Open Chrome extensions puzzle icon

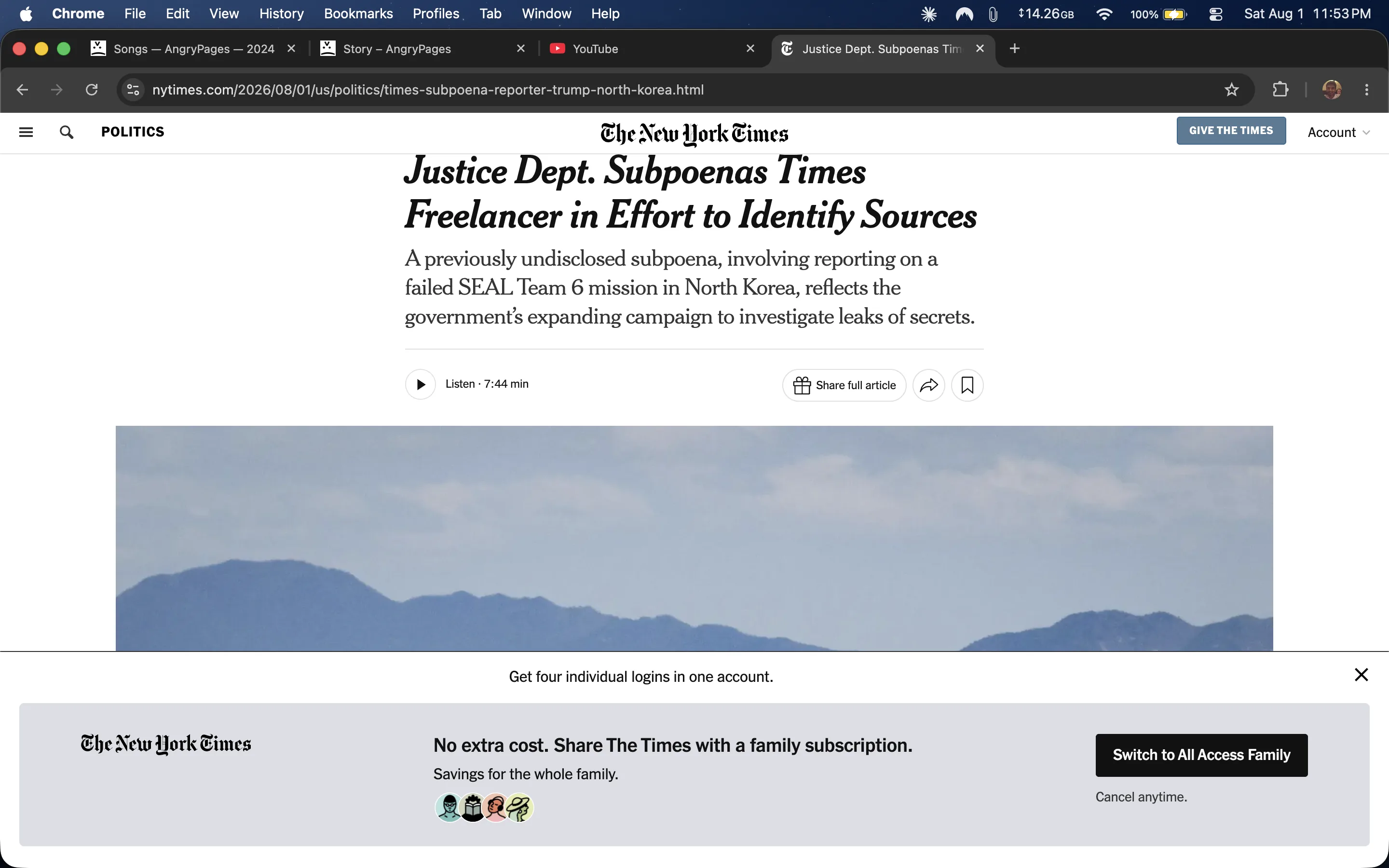tap(1280, 90)
